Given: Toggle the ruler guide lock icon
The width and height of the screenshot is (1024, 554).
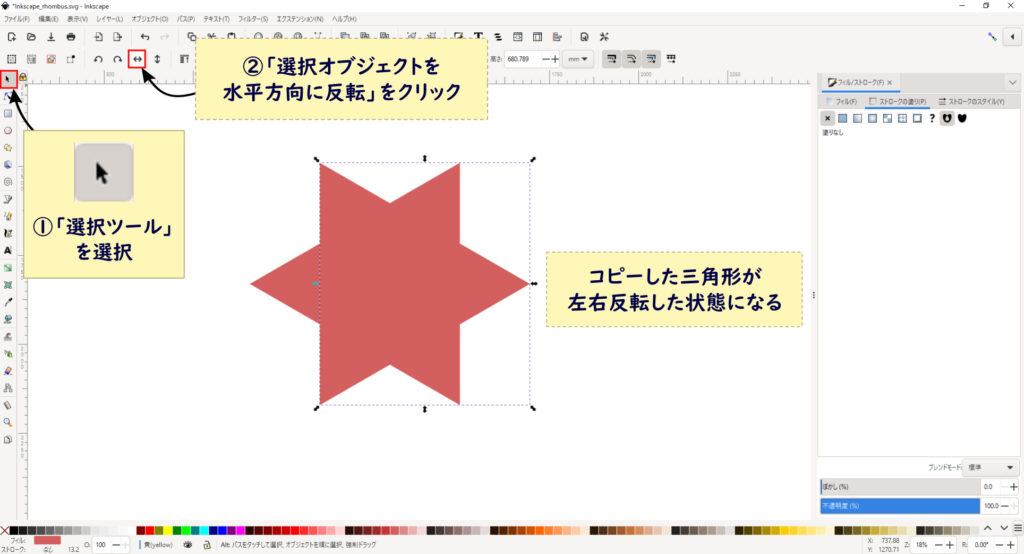Looking at the screenshot, I should (23, 77).
